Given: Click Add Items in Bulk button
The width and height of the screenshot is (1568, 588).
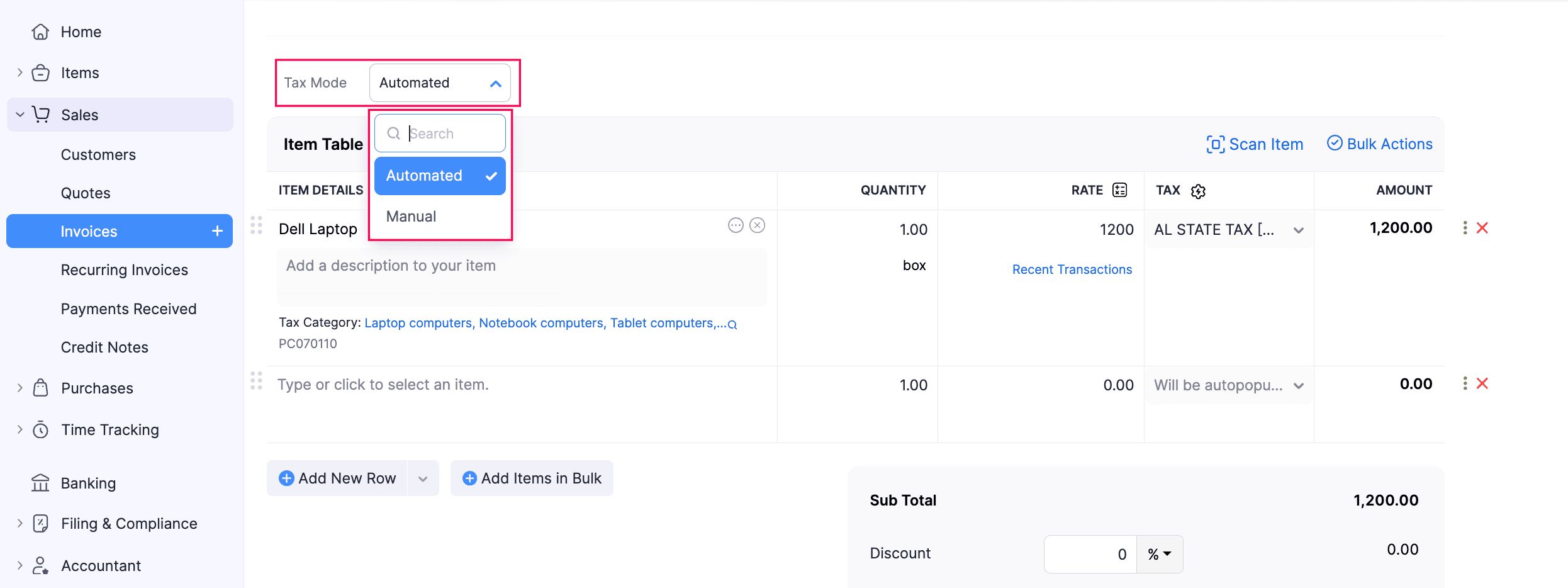Looking at the screenshot, I should click(532, 478).
